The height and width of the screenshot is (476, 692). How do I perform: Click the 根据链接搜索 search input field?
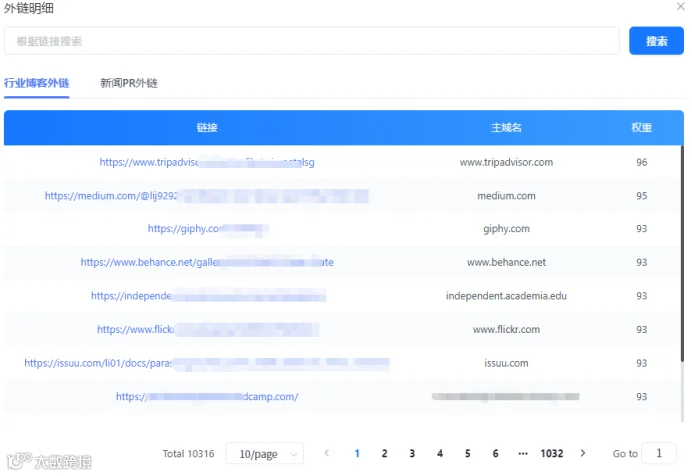[312, 41]
